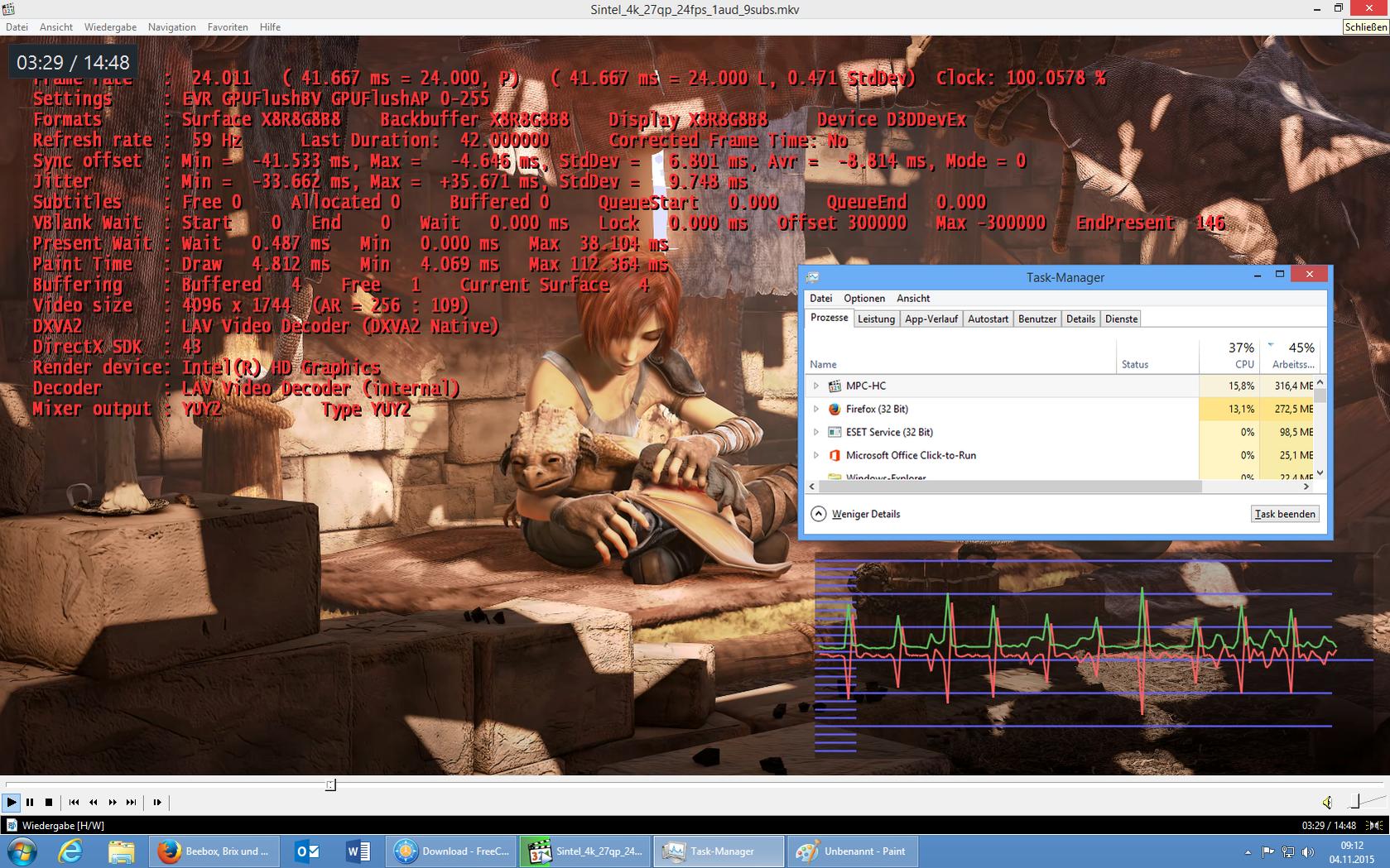Open the Ansicht menu in Task-Manager

pyautogui.click(x=913, y=298)
